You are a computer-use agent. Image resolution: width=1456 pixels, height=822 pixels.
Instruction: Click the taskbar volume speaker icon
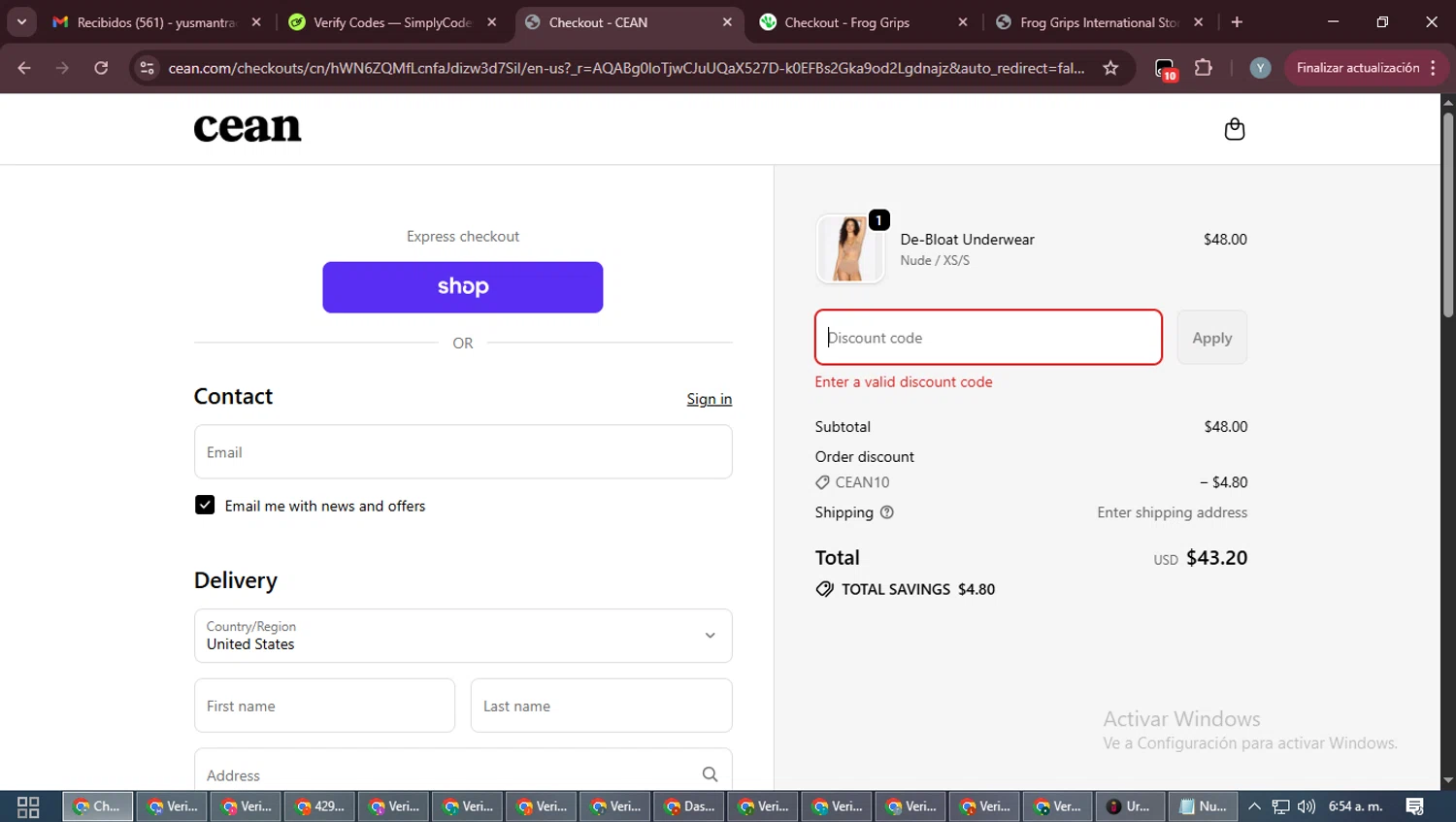[1307, 806]
